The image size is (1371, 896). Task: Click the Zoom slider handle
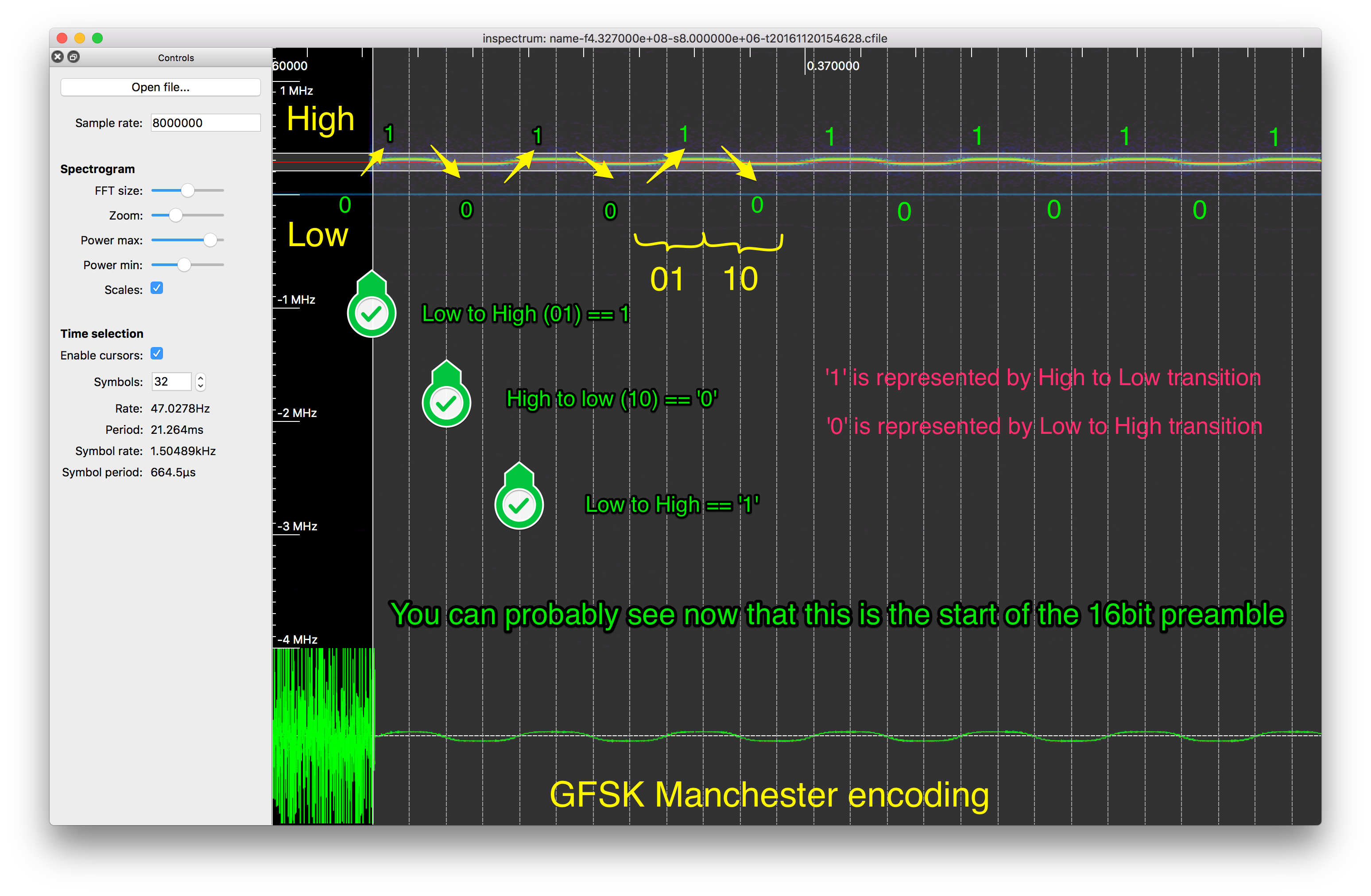tap(176, 215)
